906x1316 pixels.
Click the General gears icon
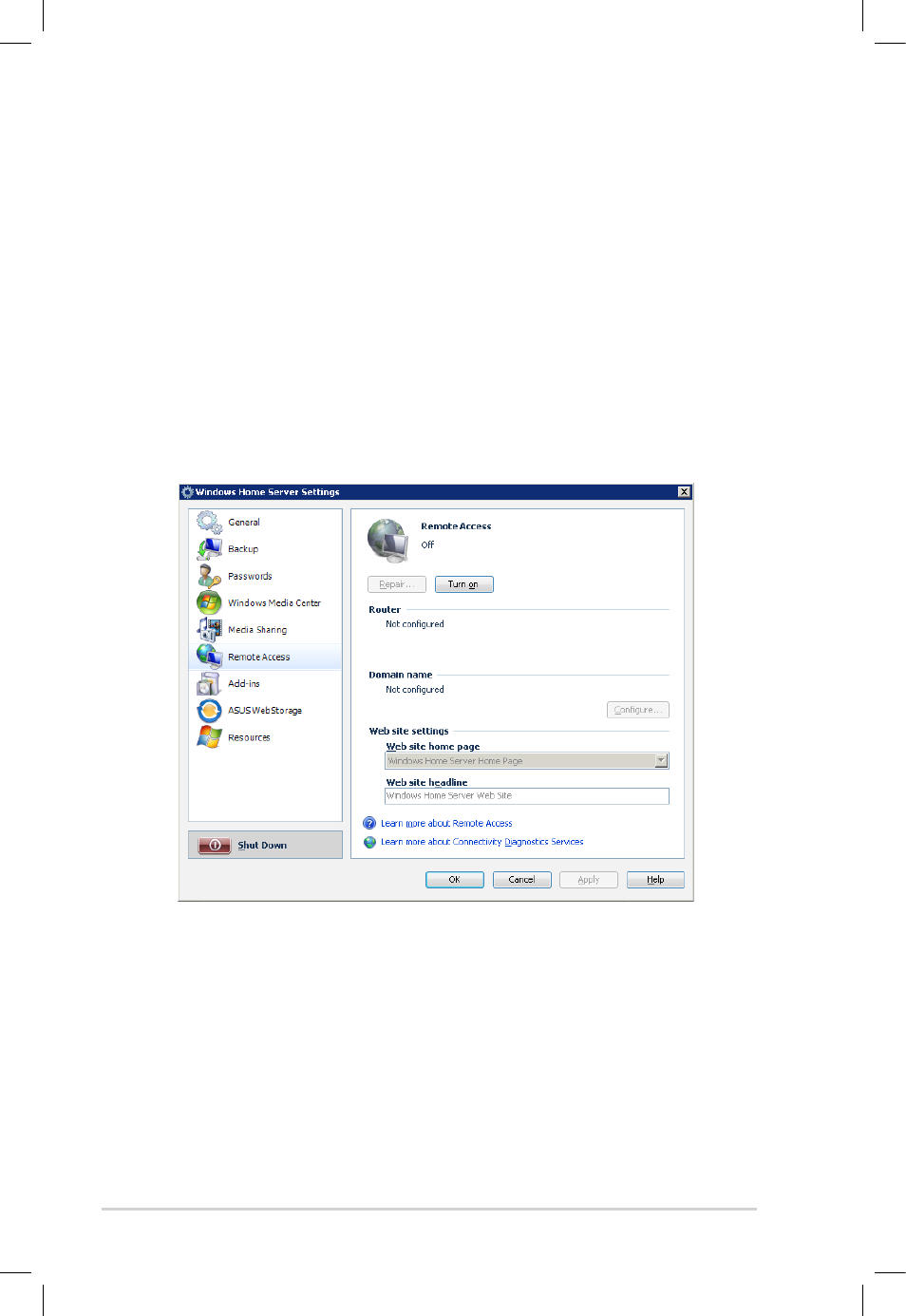pyautogui.click(x=209, y=522)
